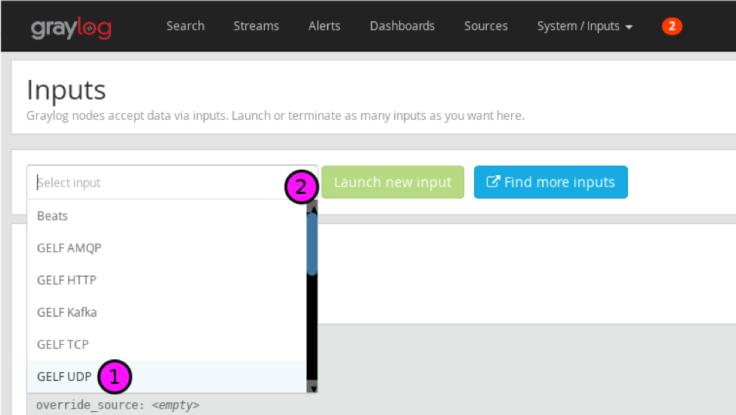Choose Beats from the input list

[x=167, y=216]
